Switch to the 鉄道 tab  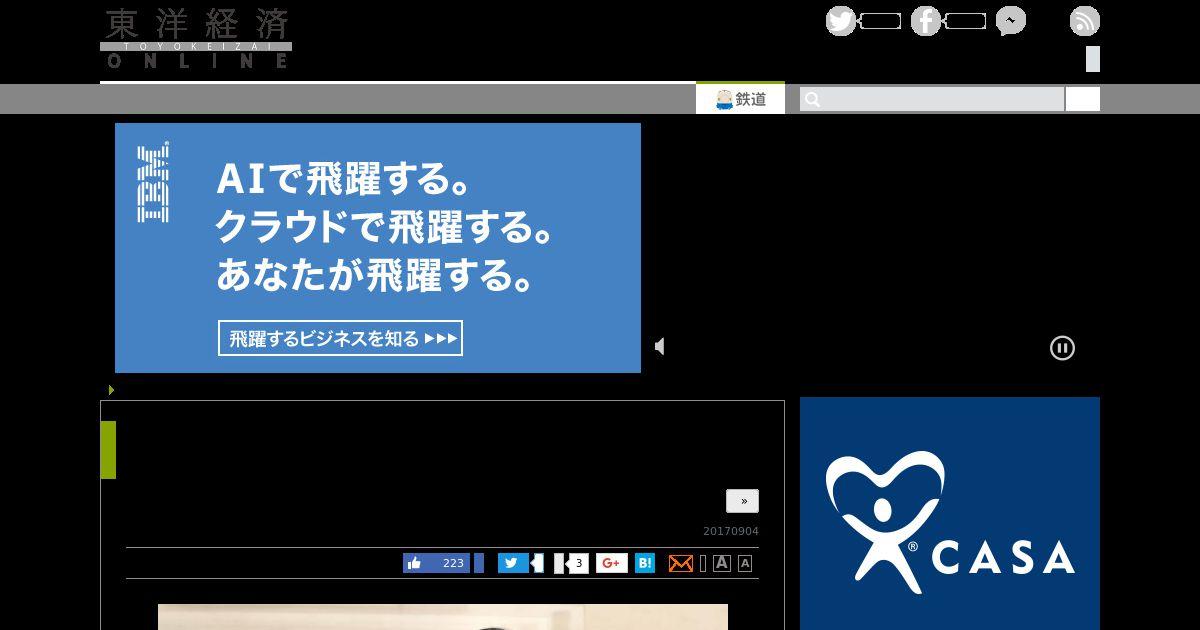pos(740,98)
